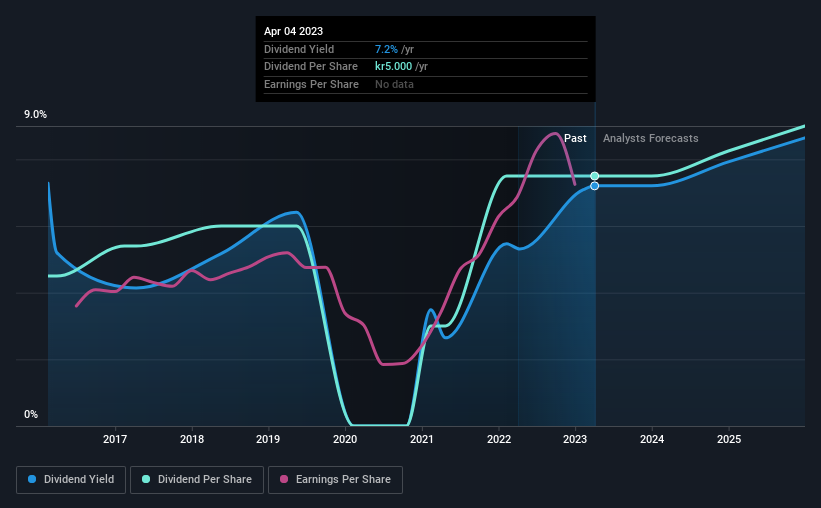
Task: Click the 'No data' earnings value
Action: 394,84
